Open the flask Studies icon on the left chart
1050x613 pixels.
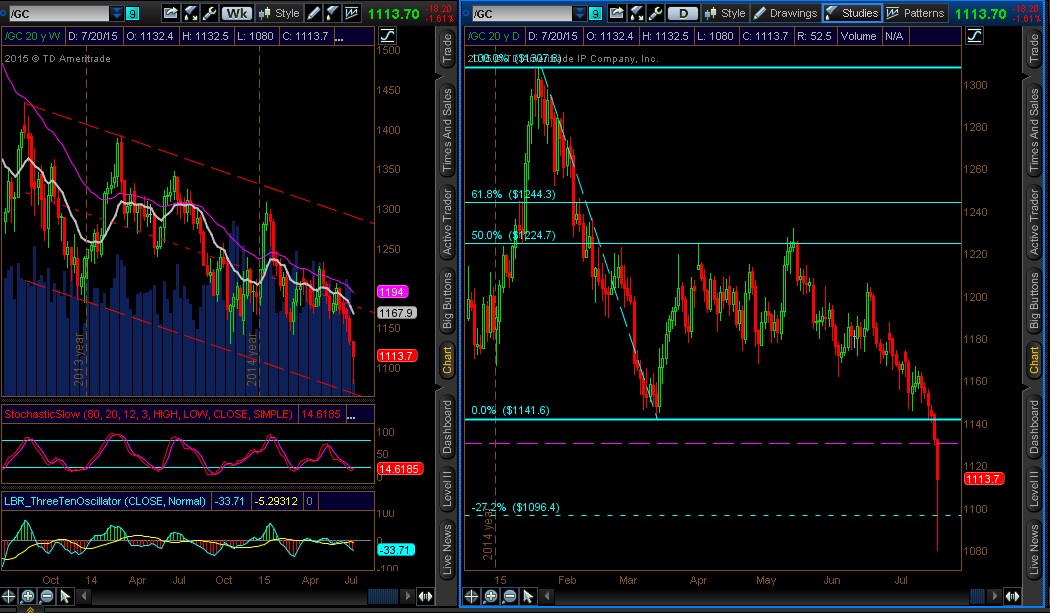click(x=332, y=13)
